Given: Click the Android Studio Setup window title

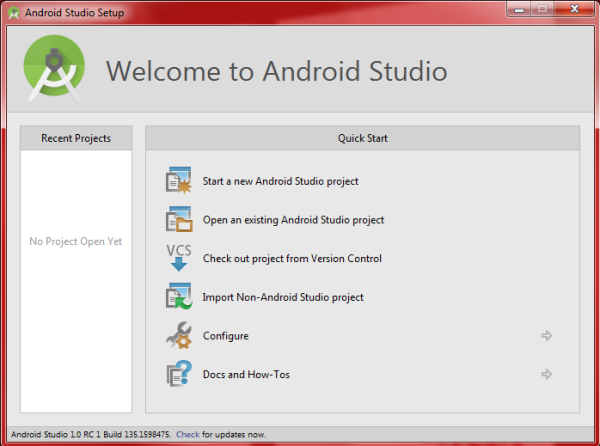Looking at the screenshot, I should pyautogui.click(x=75, y=13).
